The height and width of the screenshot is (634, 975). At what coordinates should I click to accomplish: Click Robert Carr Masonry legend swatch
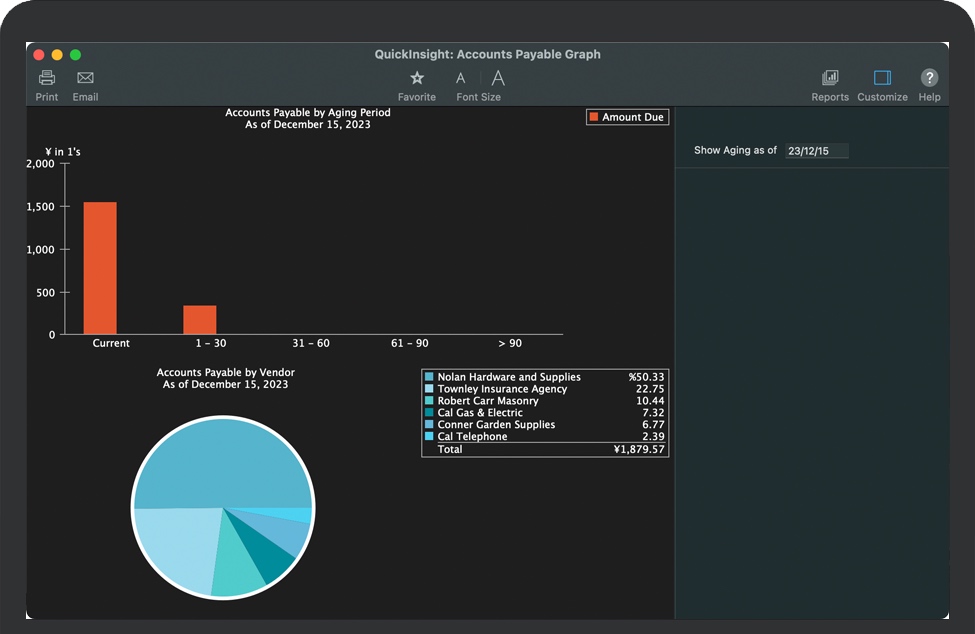(430, 401)
